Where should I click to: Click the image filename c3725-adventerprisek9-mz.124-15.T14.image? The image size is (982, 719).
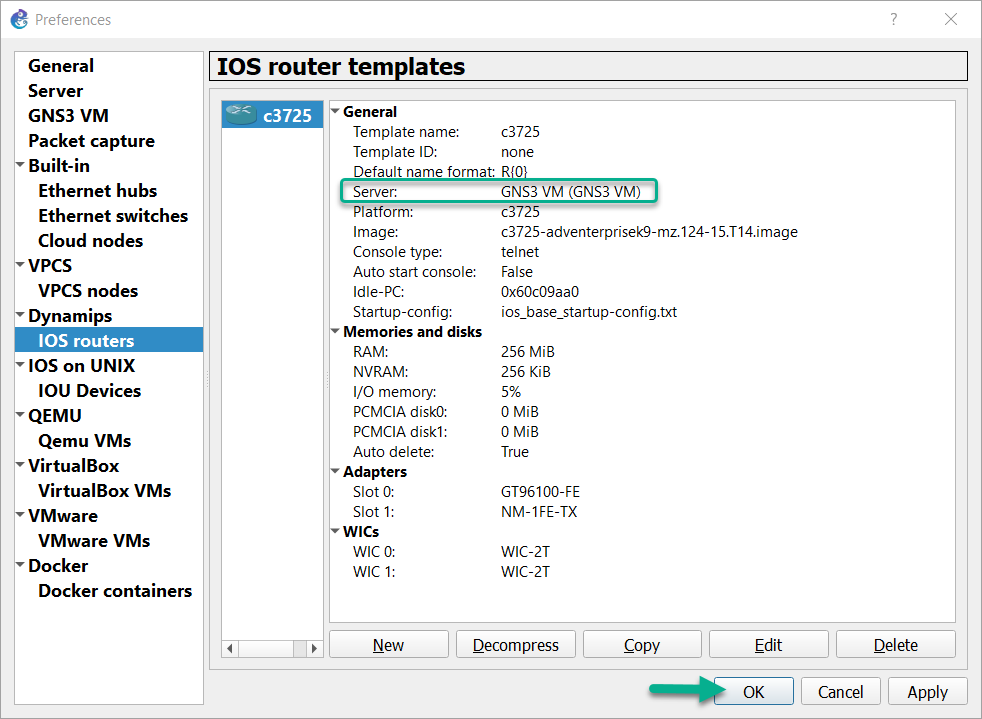coord(649,232)
